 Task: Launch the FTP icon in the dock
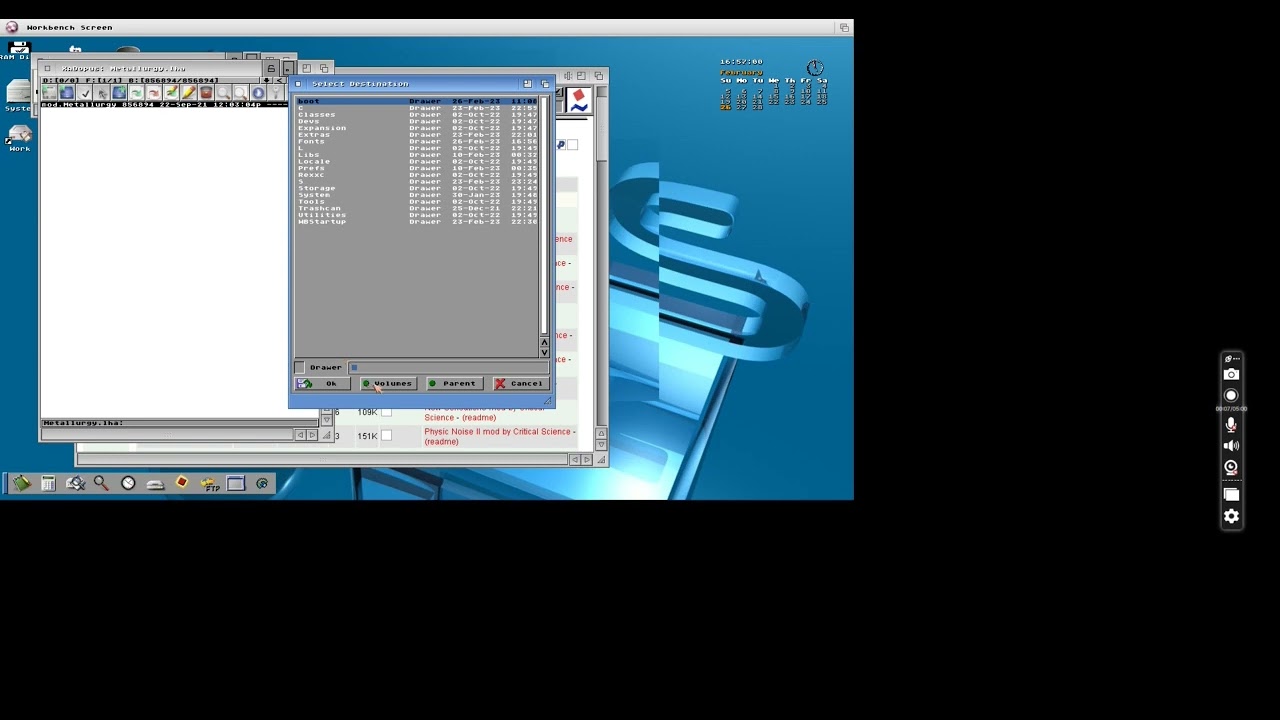point(210,484)
